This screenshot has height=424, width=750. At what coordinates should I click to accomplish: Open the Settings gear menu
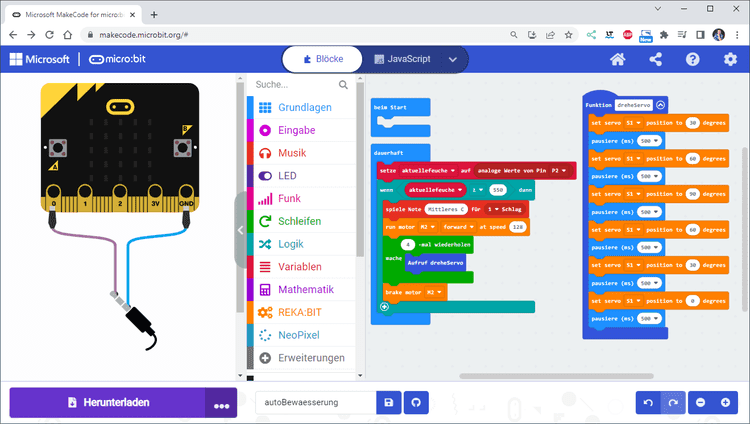(730, 59)
